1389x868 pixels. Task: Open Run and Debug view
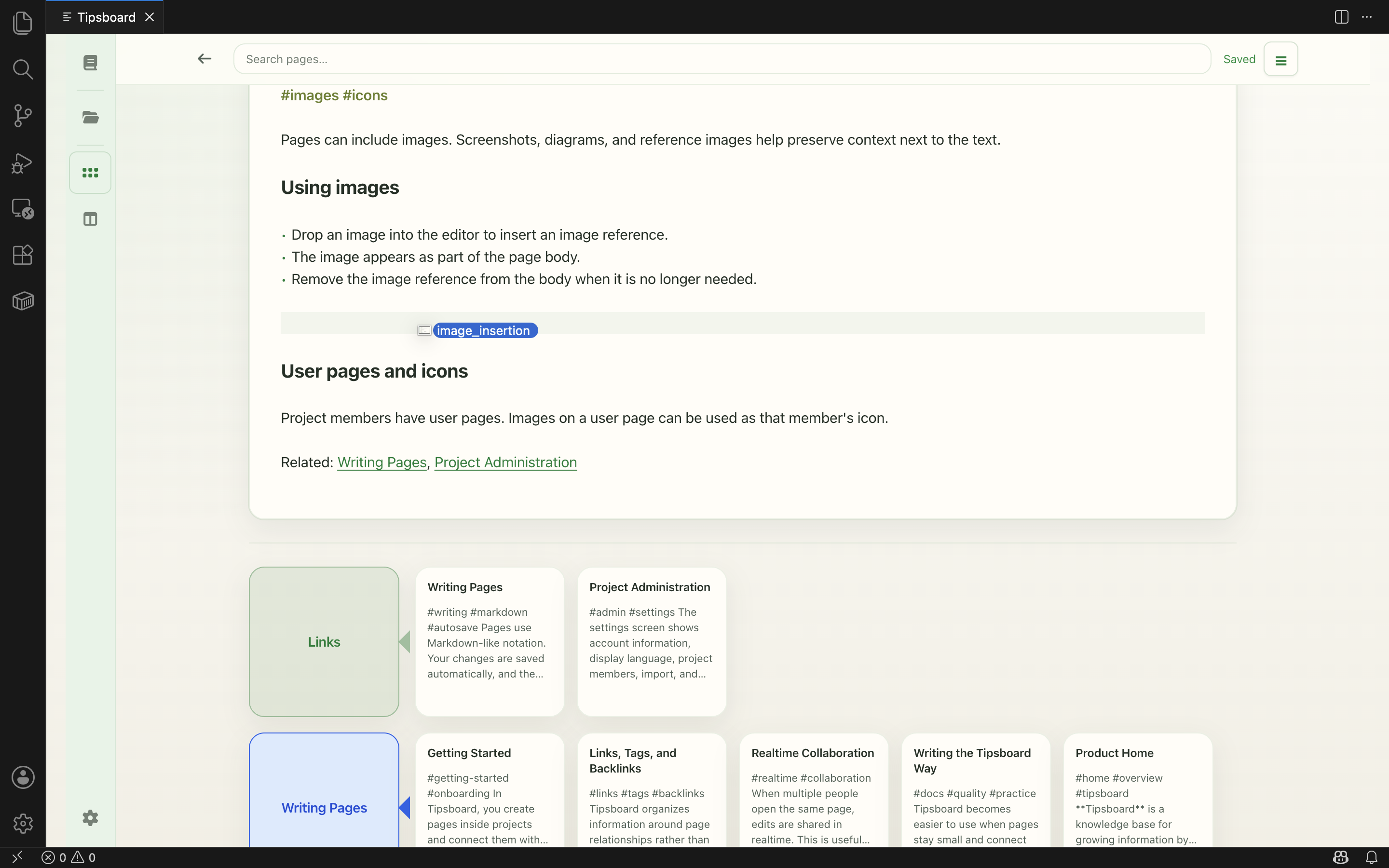[23, 163]
